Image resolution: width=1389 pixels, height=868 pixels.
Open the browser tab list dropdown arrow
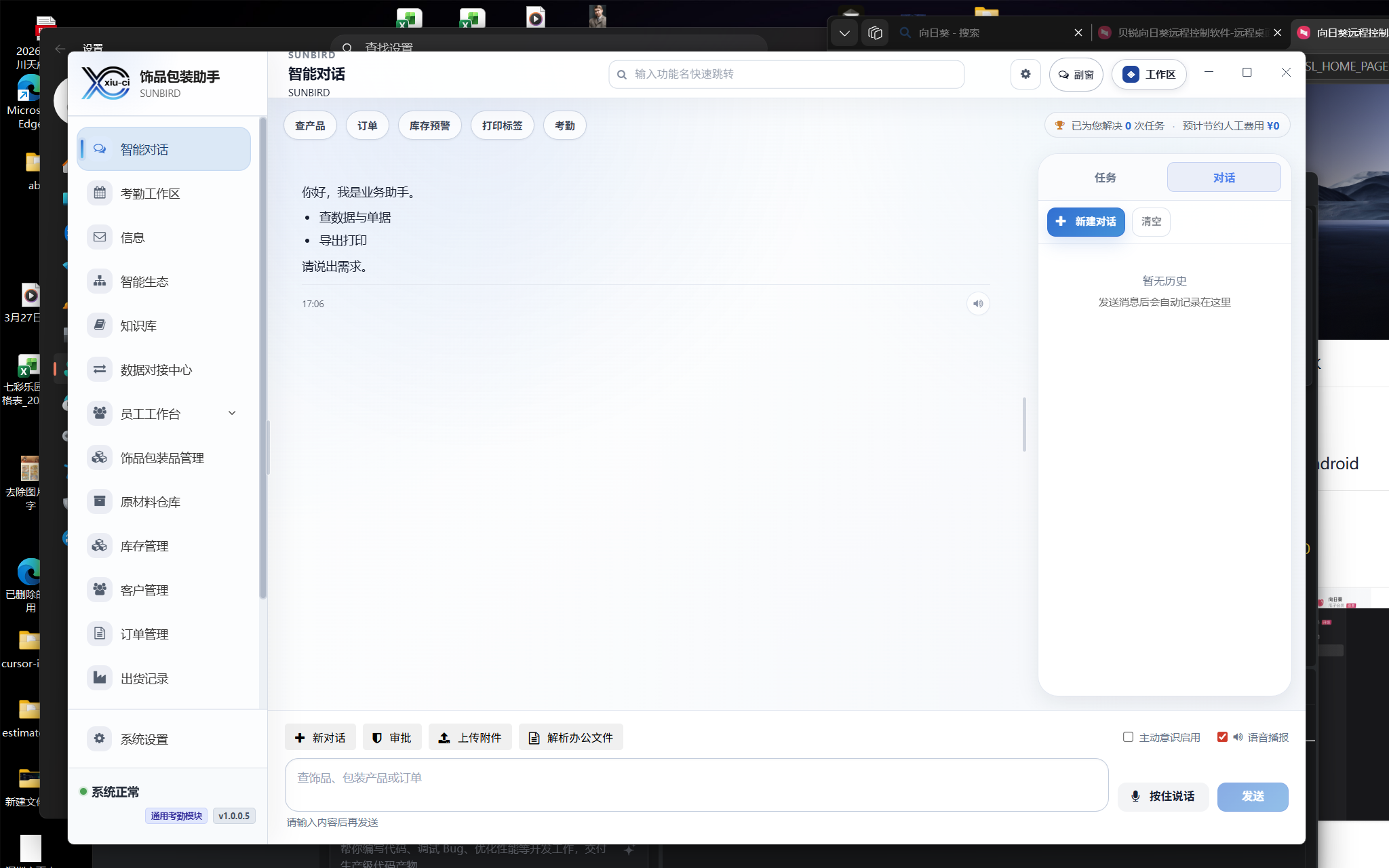click(844, 33)
